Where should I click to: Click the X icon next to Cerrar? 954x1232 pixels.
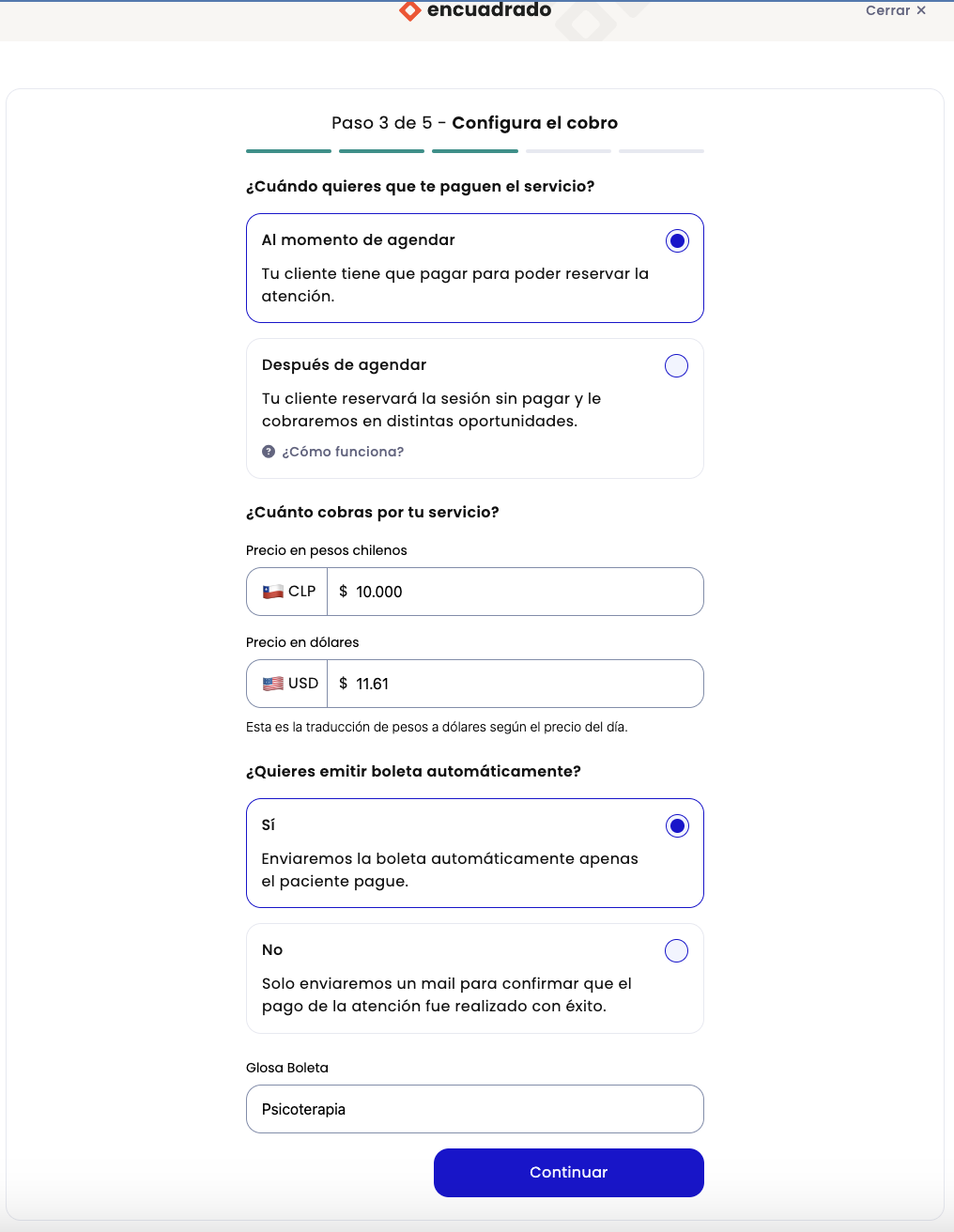[920, 10]
